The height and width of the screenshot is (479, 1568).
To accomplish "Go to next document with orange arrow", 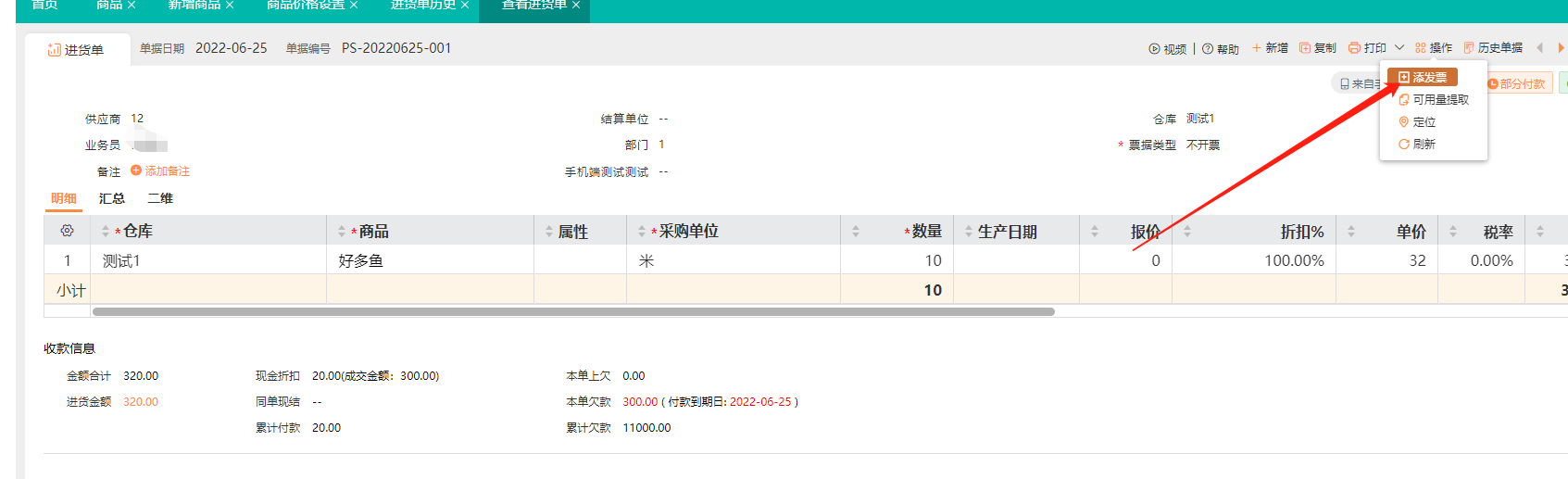I will (x=1561, y=48).
